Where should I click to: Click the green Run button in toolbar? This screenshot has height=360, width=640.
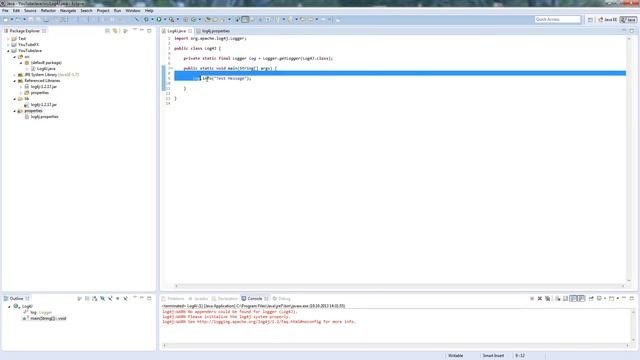(x=159, y=20)
